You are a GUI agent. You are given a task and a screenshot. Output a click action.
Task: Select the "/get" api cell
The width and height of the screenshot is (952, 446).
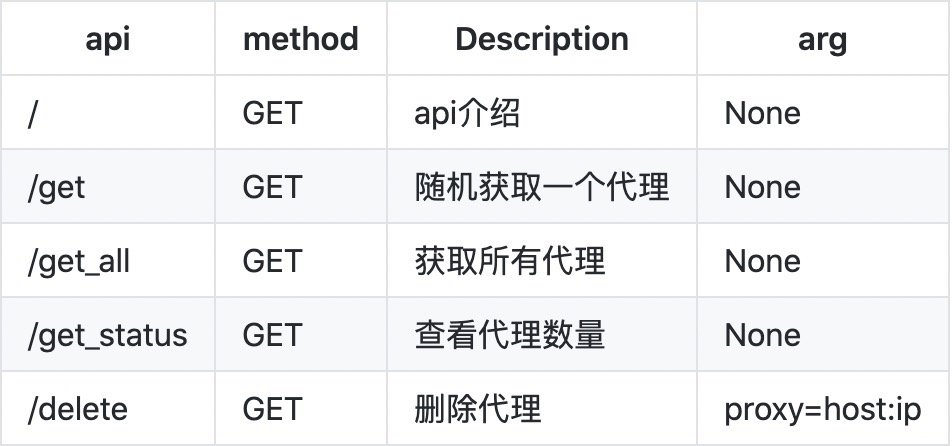(57, 187)
